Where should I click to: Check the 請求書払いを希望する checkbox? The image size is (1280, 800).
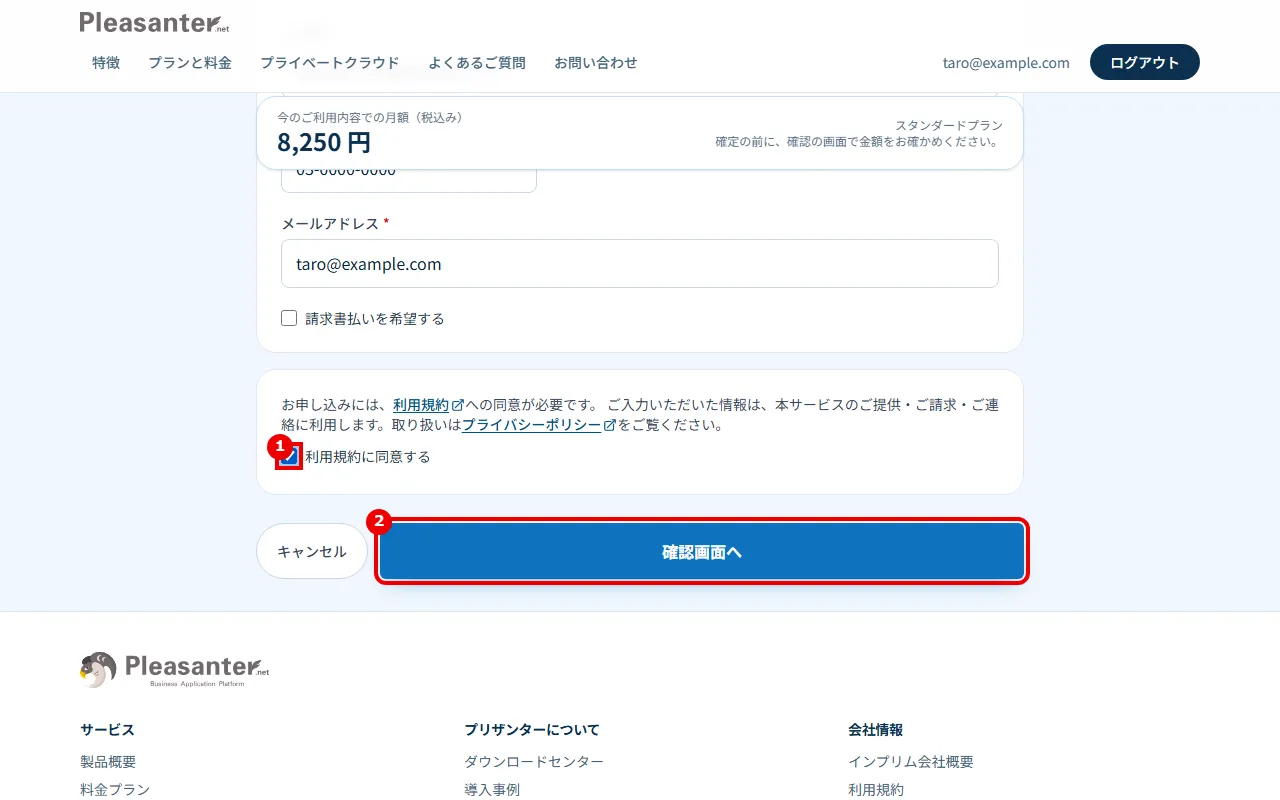pyautogui.click(x=289, y=318)
